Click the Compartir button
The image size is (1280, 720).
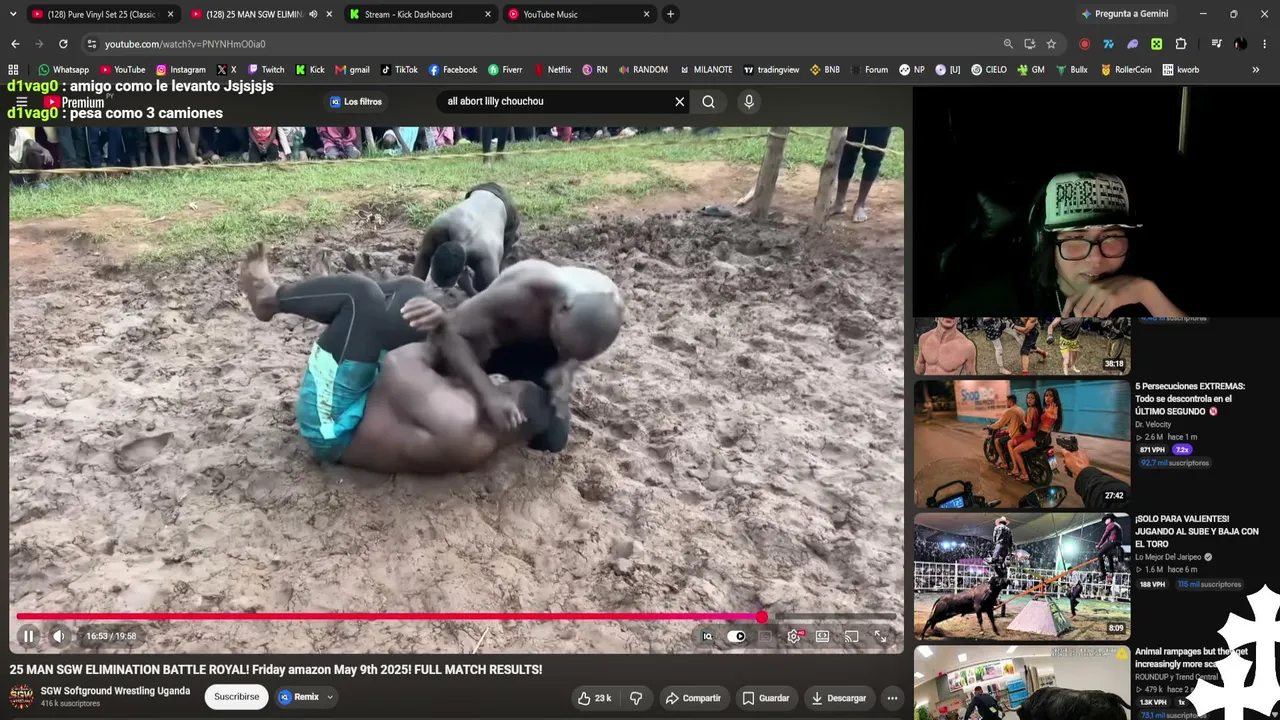click(x=693, y=698)
